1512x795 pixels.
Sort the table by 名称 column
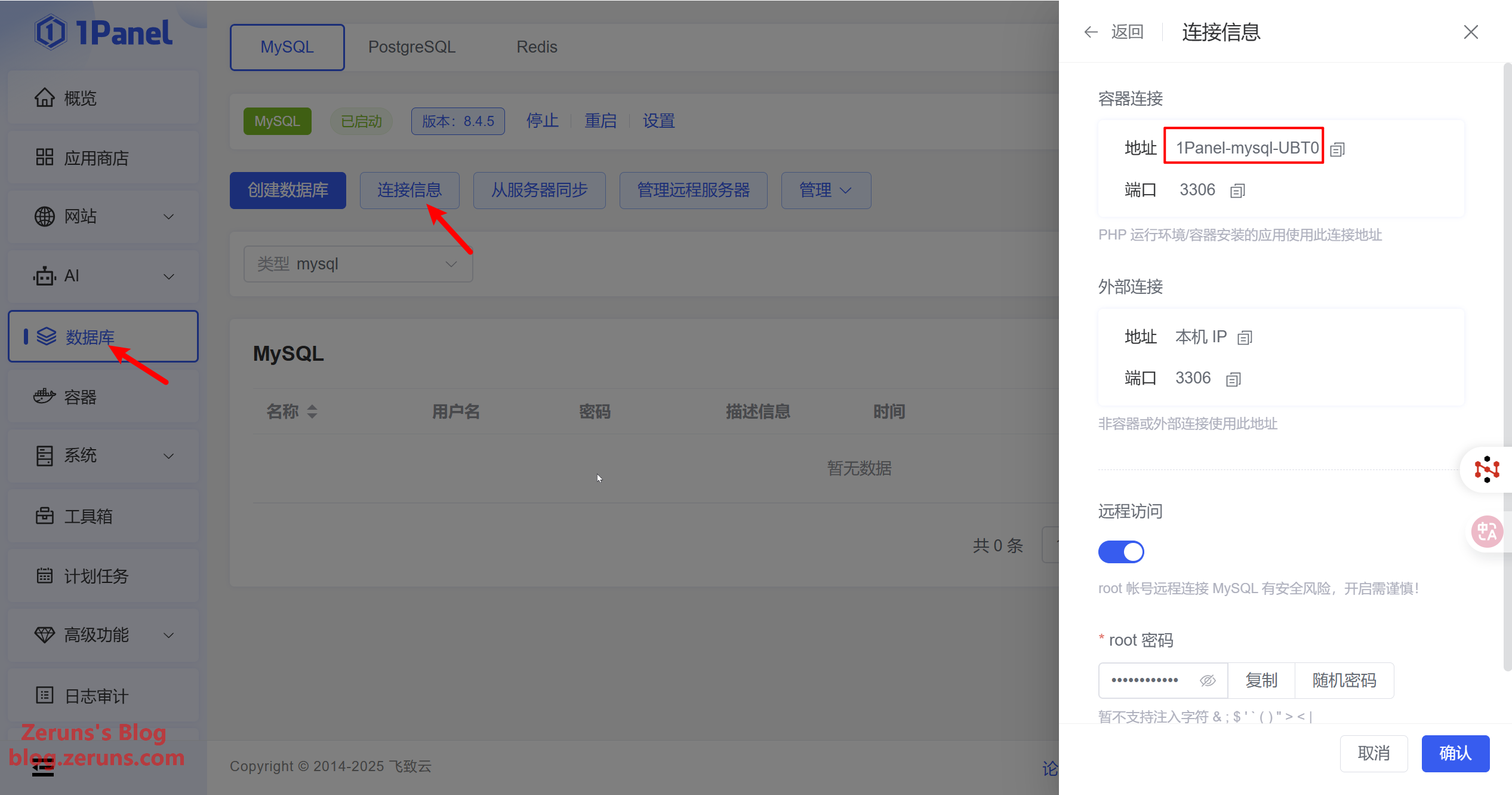point(312,412)
